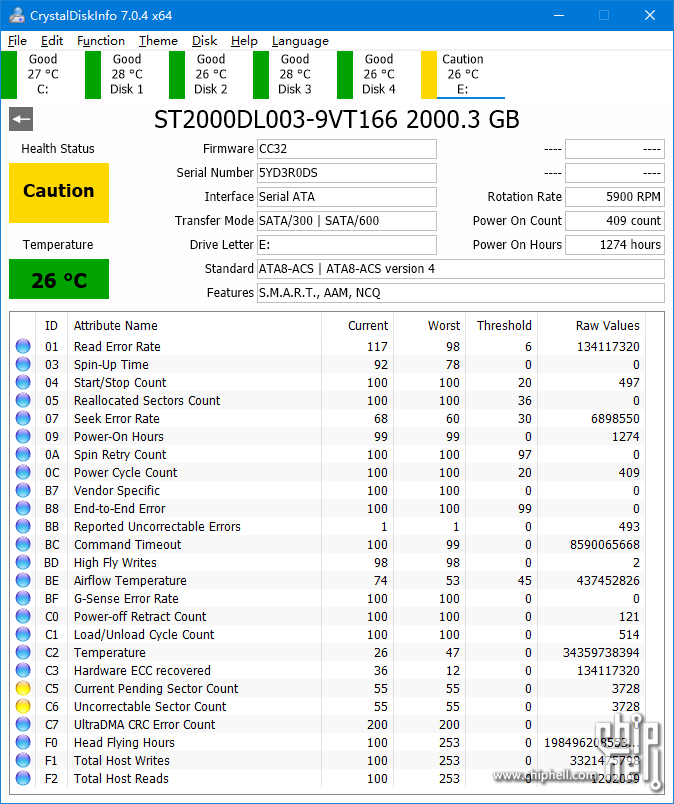Viewport: 674px width, 804px height.
Task: Click the blue status icon for Read Error Rate
Action: click(x=23, y=347)
